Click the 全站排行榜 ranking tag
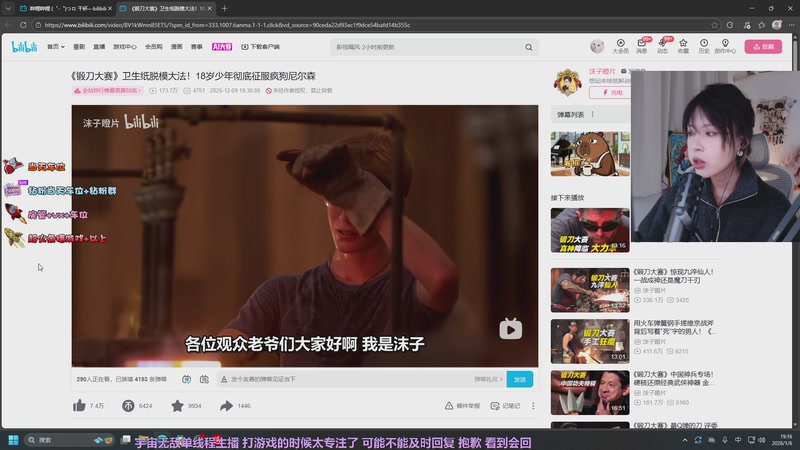This screenshot has width=800, height=450. (x=108, y=91)
